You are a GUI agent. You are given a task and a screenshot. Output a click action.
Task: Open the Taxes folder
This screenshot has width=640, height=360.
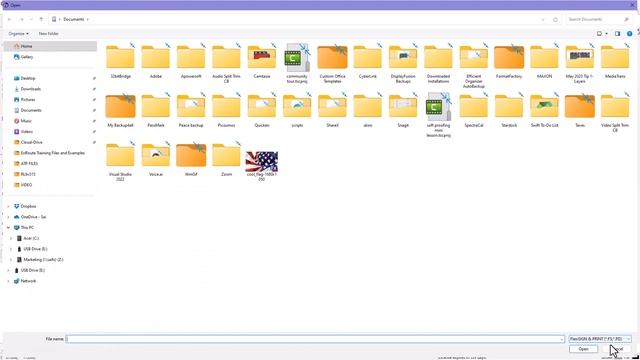pyautogui.click(x=580, y=110)
